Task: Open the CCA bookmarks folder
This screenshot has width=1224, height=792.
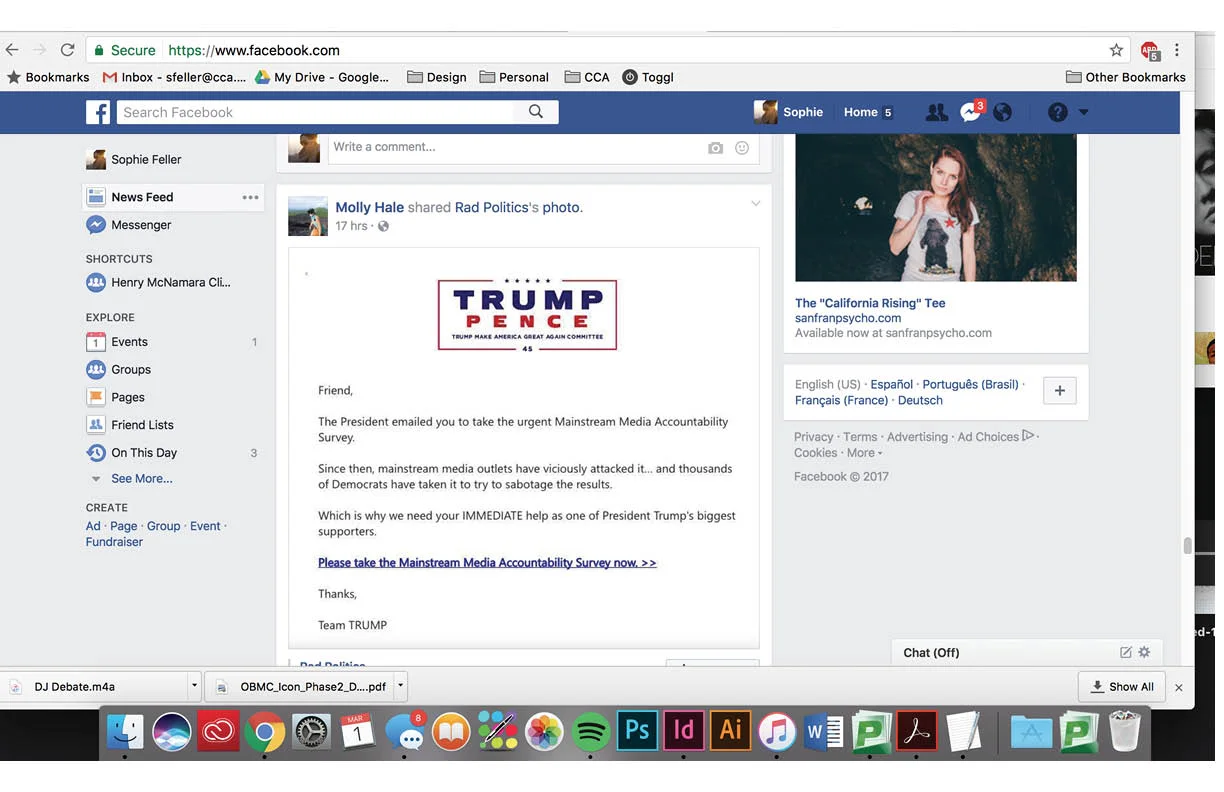Action: tap(587, 77)
